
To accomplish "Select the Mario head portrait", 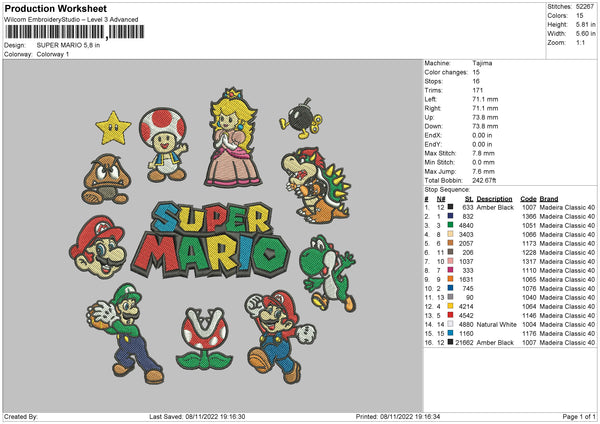I will [98, 247].
